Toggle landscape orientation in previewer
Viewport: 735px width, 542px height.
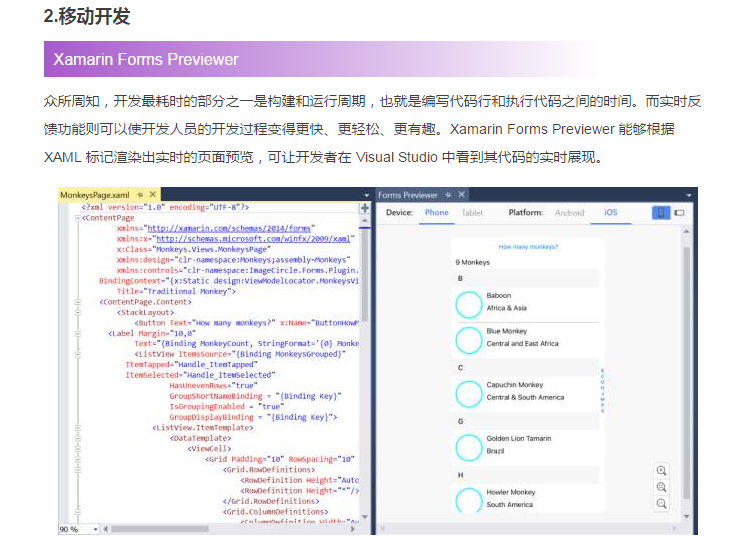(679, 213)
